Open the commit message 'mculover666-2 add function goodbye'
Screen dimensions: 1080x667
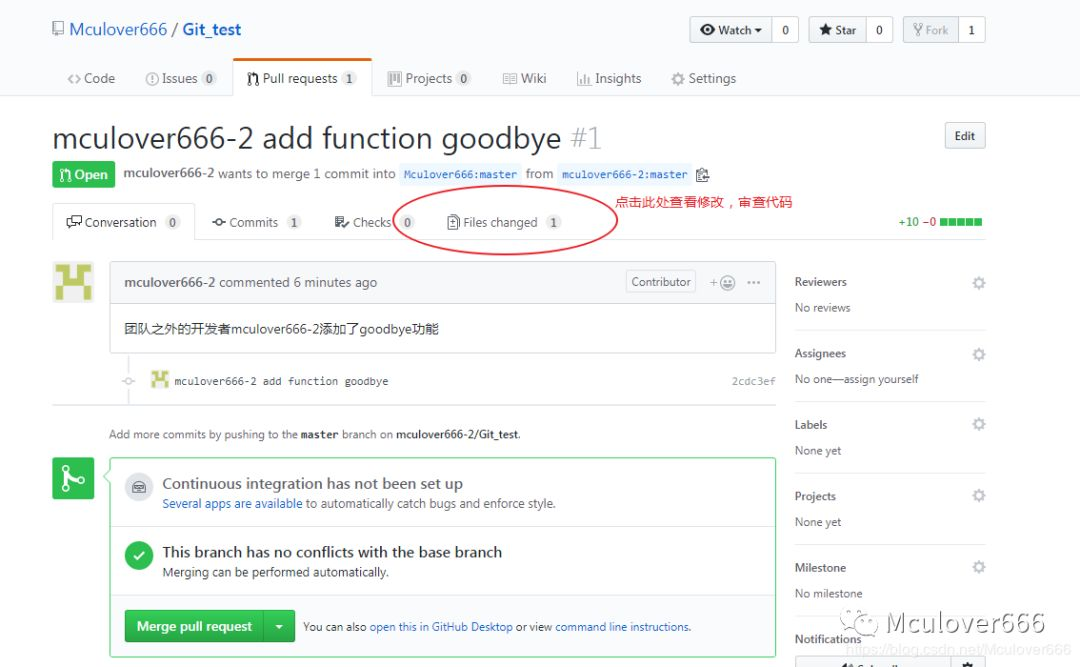[x=281, y=381]
